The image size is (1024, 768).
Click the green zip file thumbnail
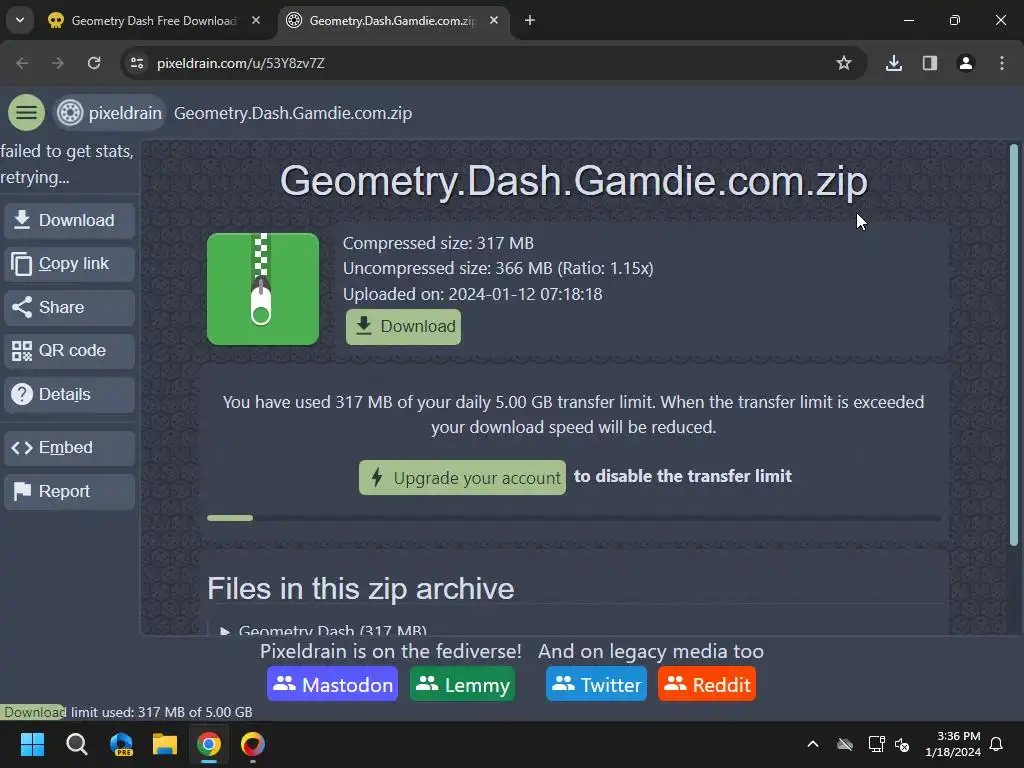263,289
